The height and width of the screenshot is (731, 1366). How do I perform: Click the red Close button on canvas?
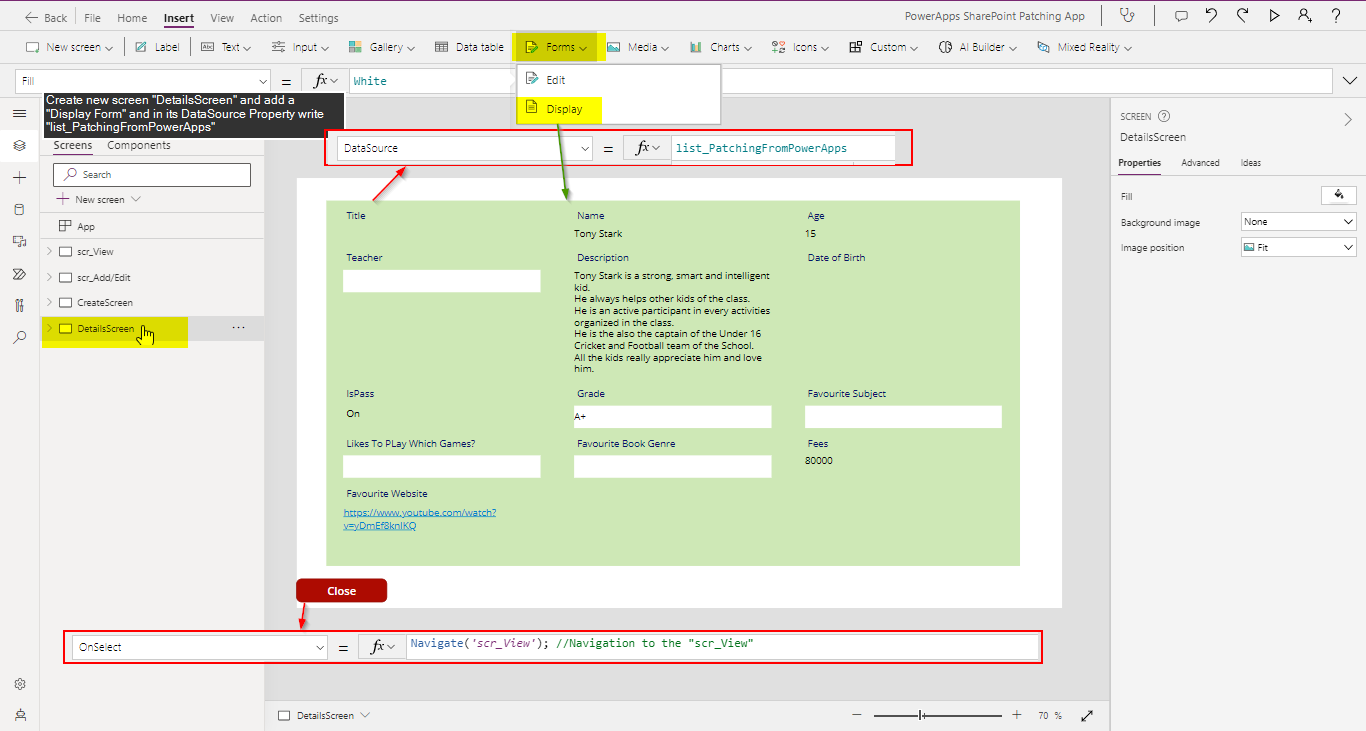341,591
